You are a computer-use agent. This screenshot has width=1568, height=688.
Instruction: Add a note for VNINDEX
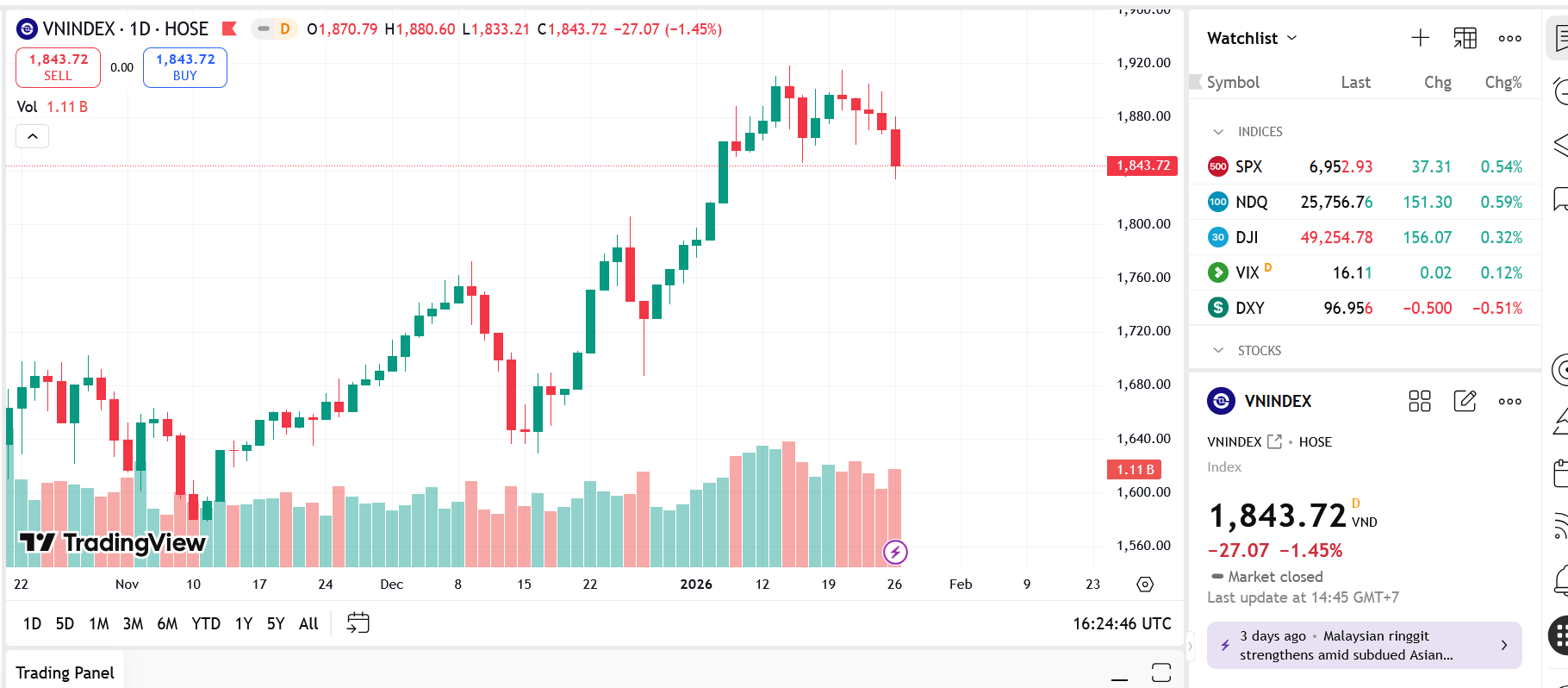pos(1465,401)
